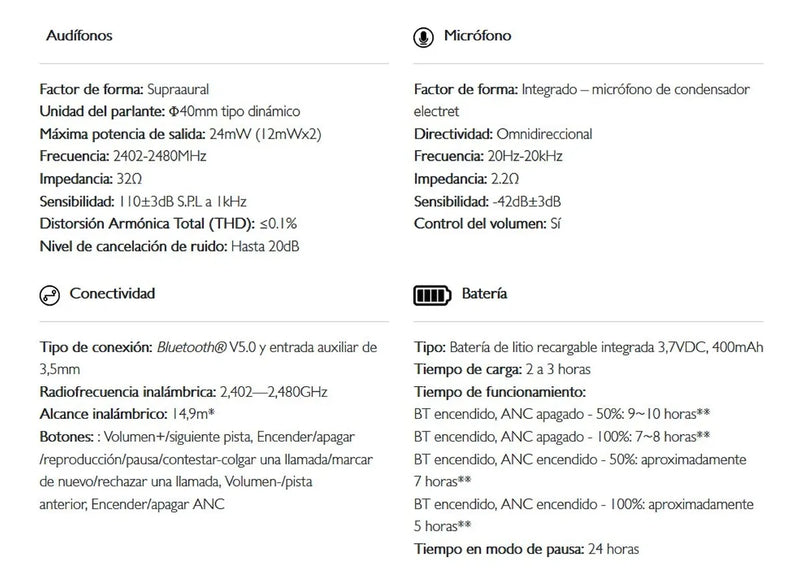
Task: Click the Batería heading text
Action: tap(485, 294)
